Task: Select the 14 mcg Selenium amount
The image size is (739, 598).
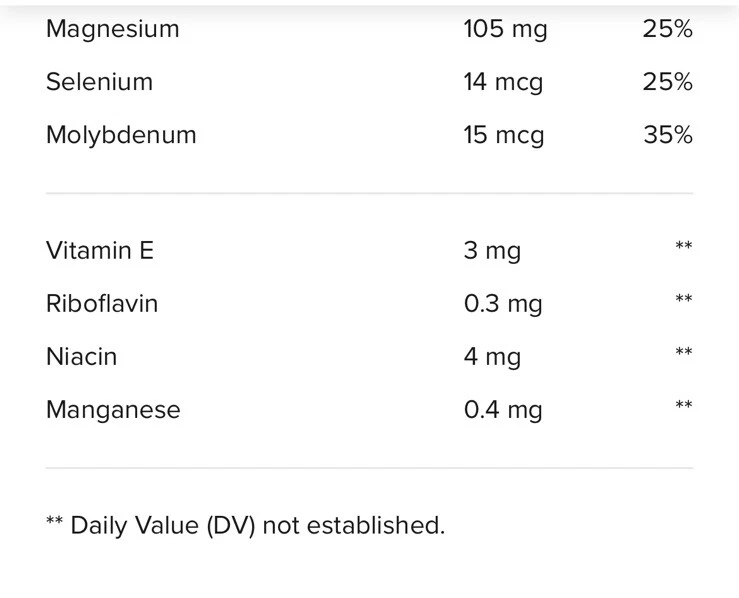Action: 503,82
